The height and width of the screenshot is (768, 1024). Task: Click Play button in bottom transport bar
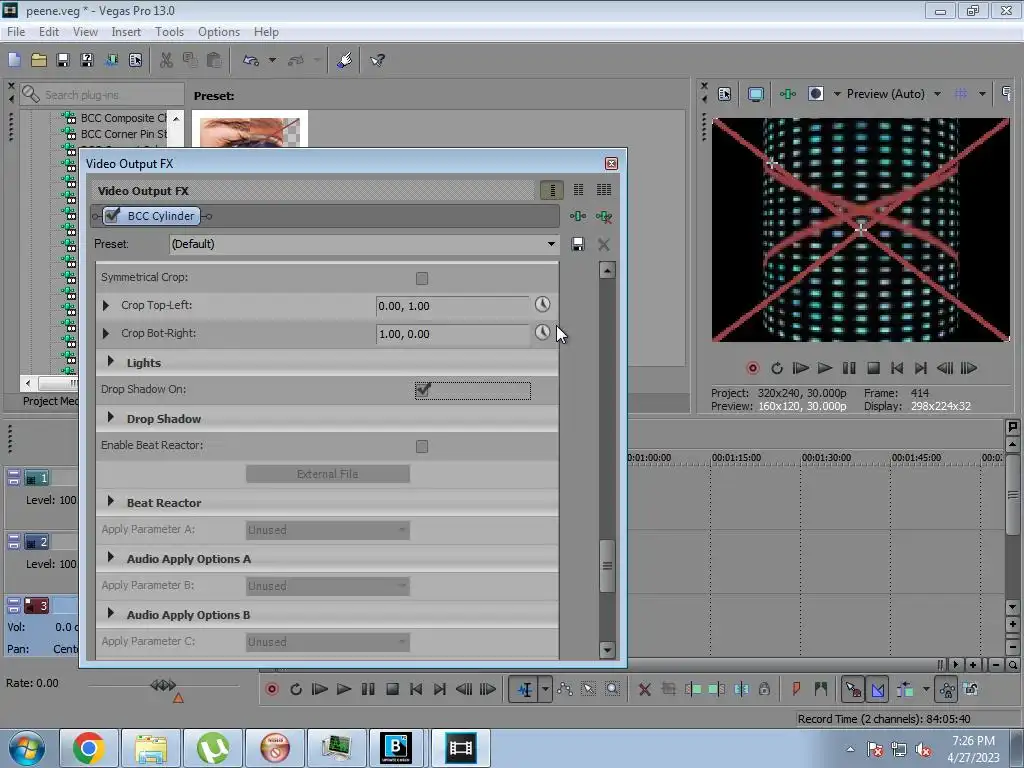pos(344,689)
